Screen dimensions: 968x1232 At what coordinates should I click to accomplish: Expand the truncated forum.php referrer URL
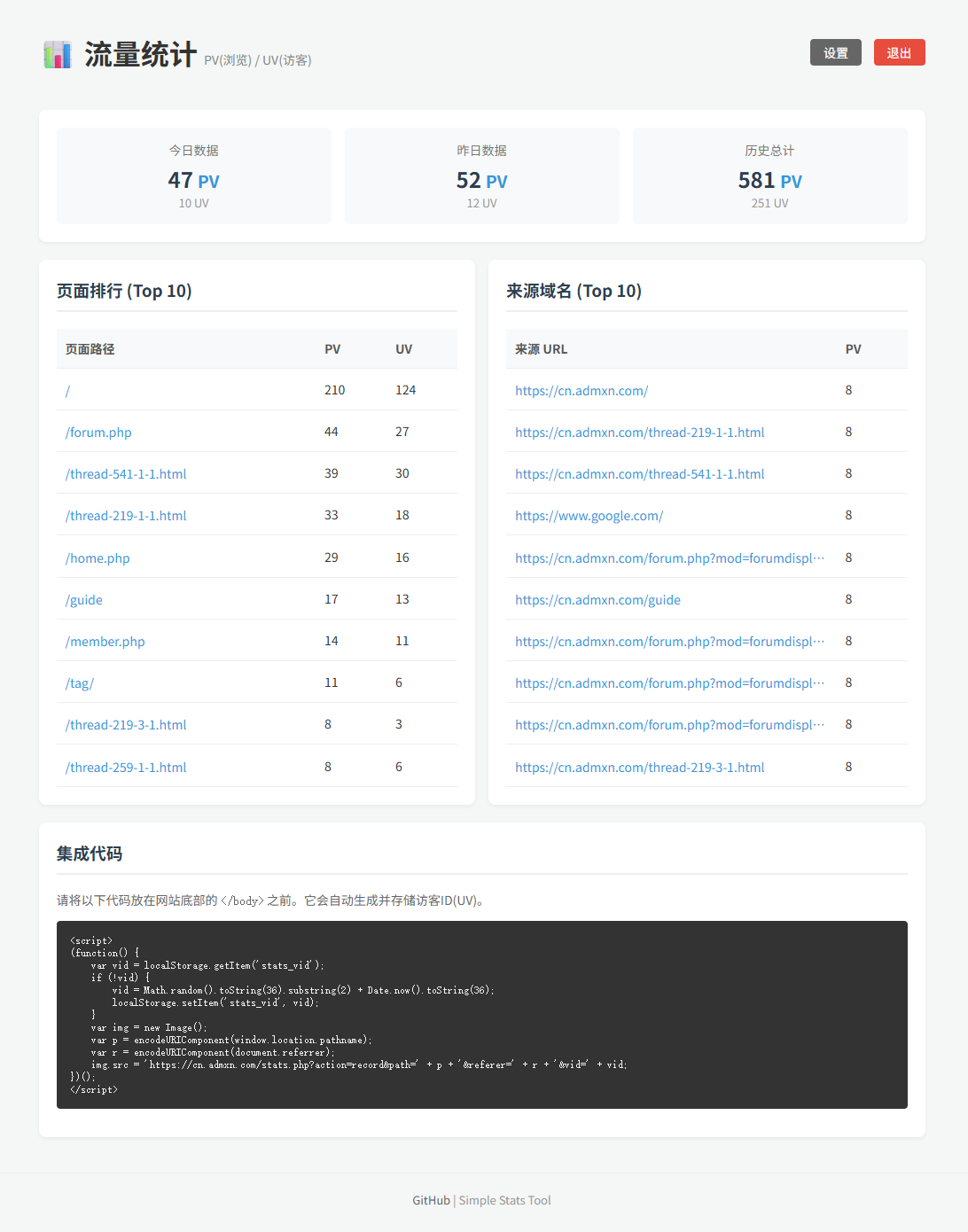pyautogui.click(x=669, y=558)
